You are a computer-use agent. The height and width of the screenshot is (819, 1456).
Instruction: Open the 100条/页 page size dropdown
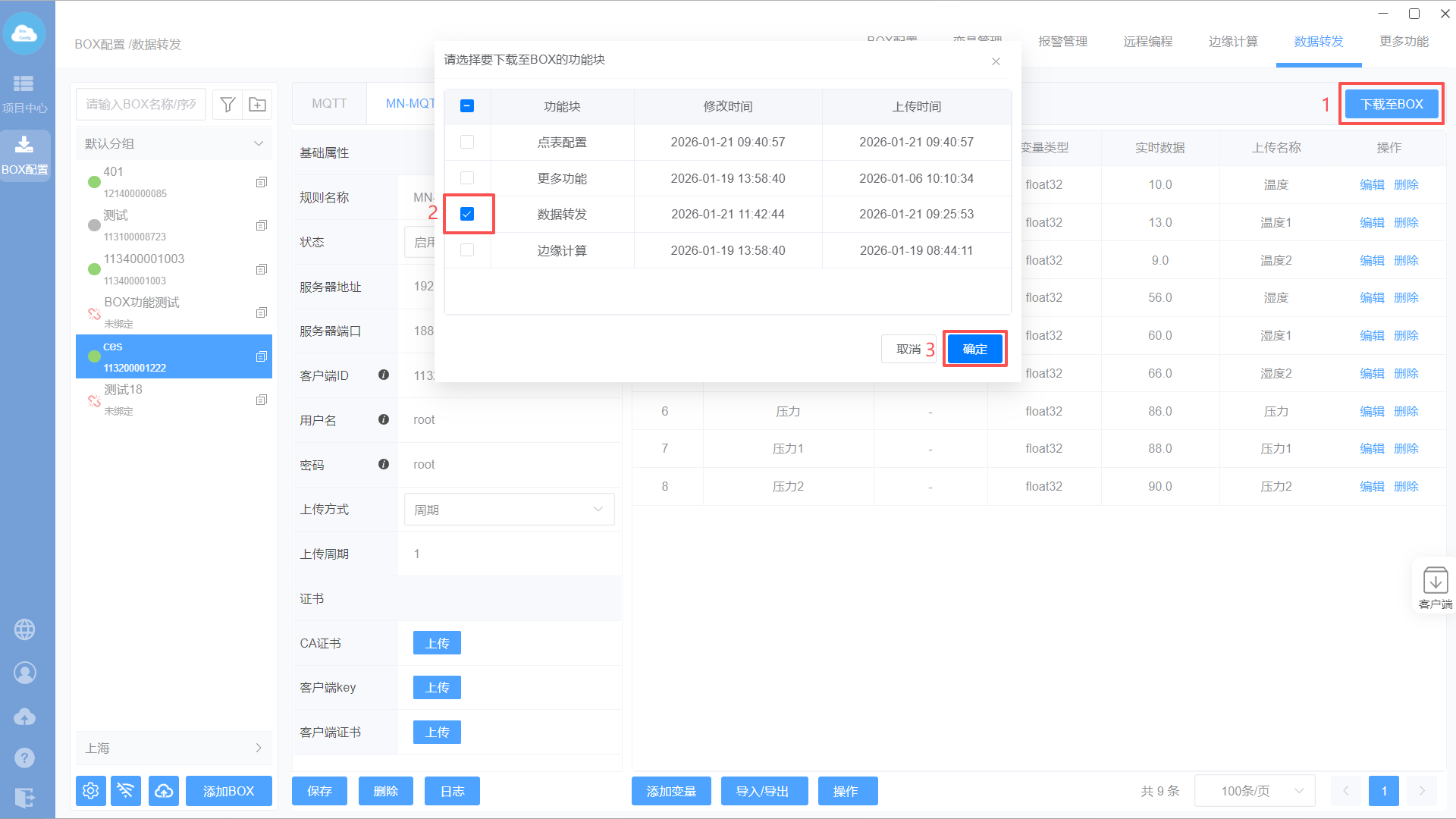pyautogui.click(x=1254, y=791)
